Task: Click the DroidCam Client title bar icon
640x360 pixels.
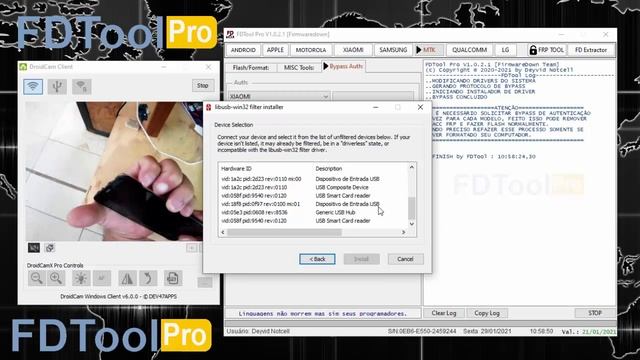Action: (23, 67)
